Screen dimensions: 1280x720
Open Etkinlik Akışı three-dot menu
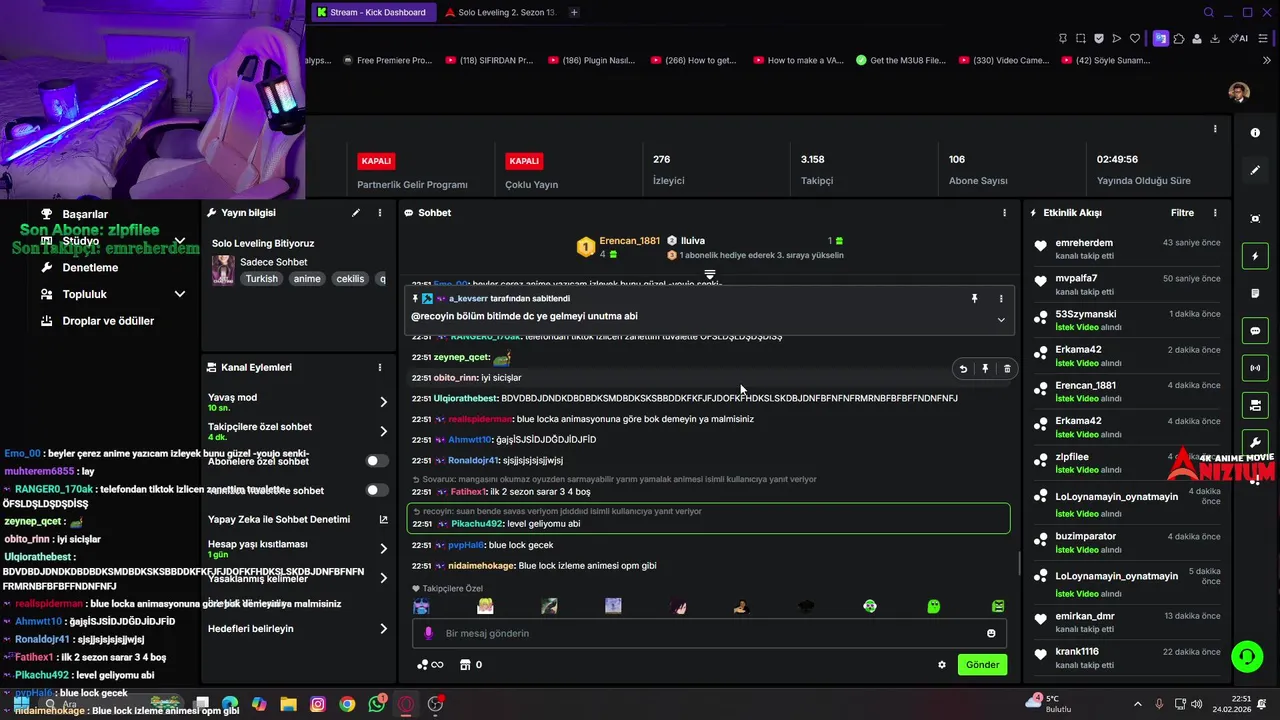(1215, 213)
